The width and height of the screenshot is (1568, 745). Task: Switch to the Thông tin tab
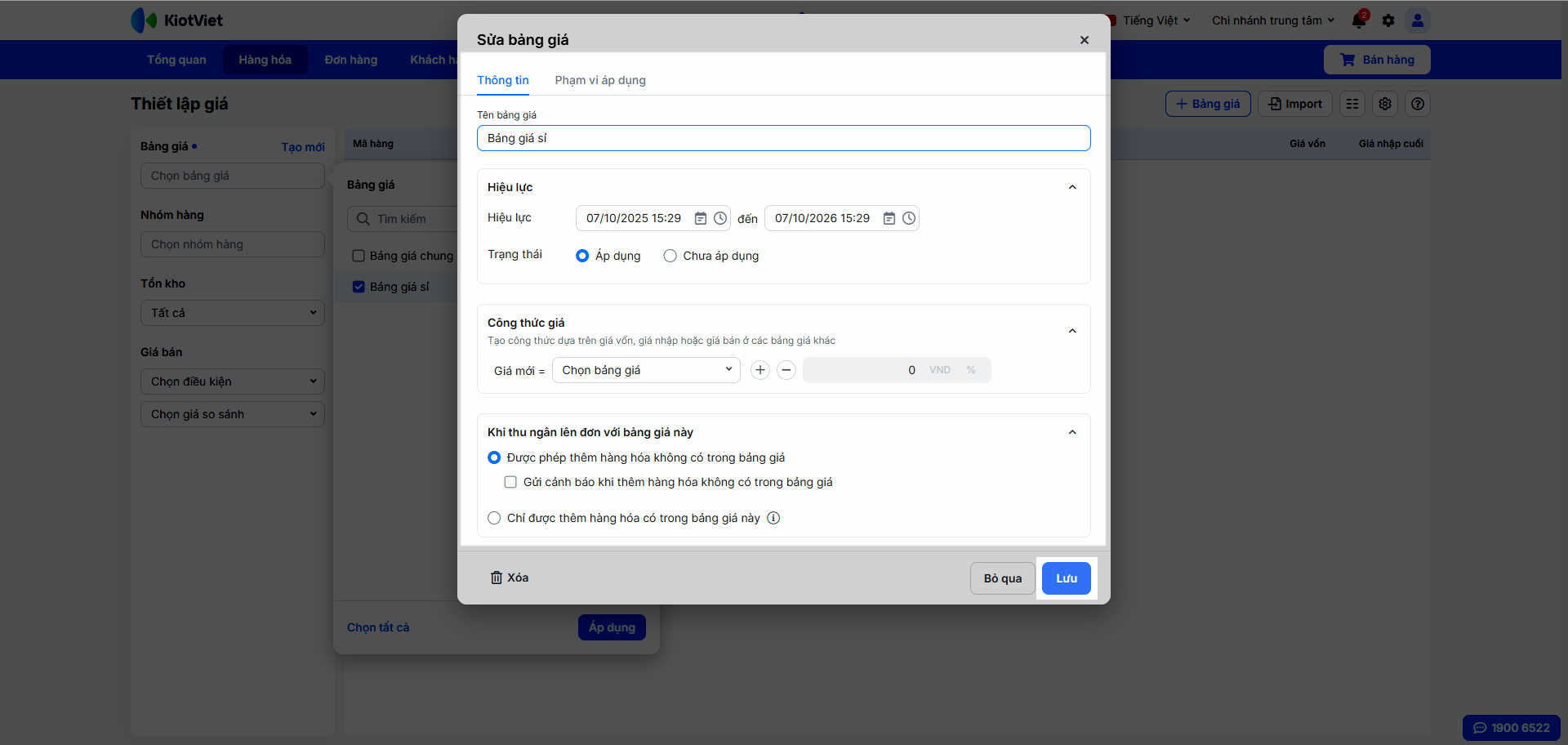(x=503, y=80)
